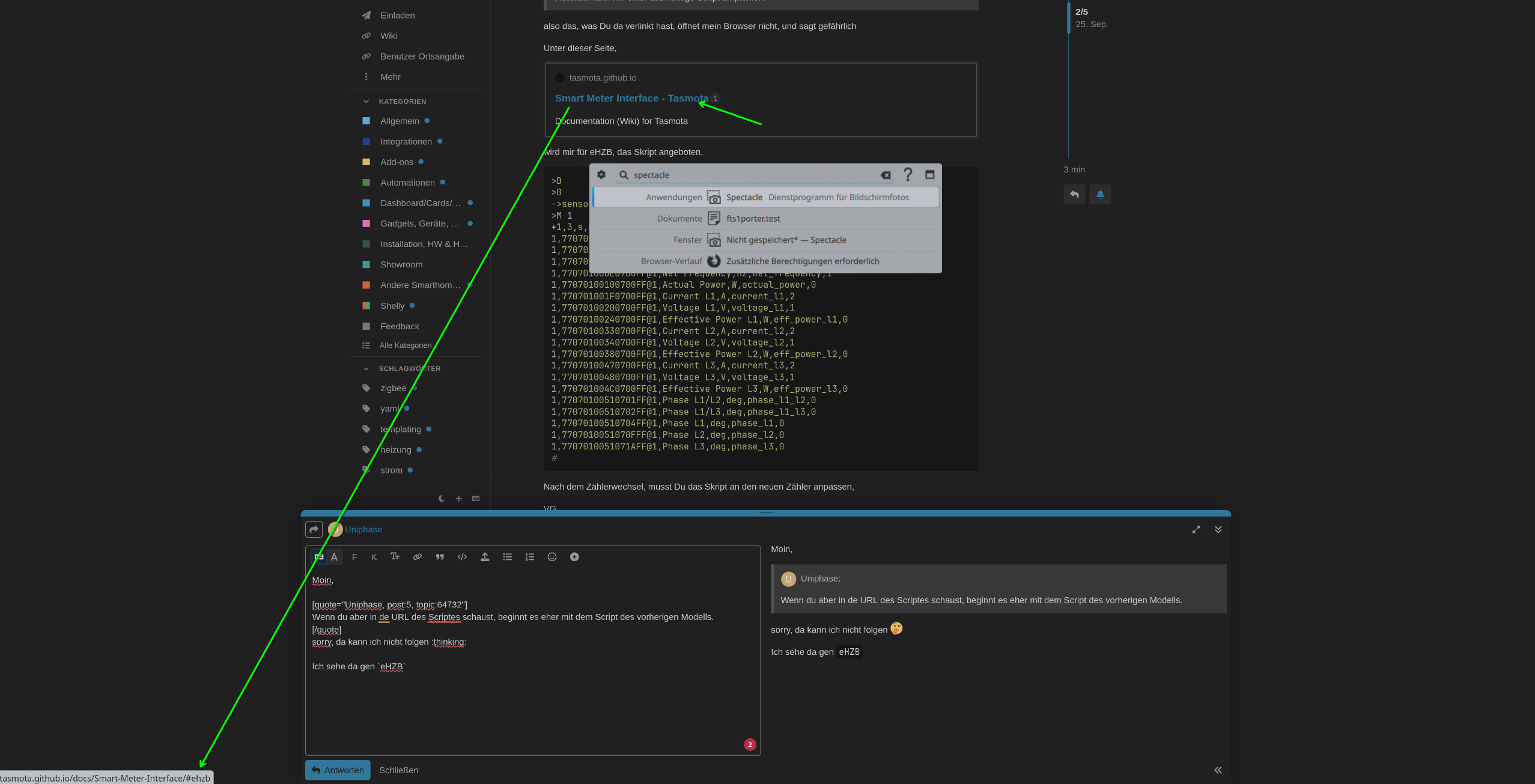
Task: Toggle dark mode moon icon in sidebar
Action: [442, 499]
